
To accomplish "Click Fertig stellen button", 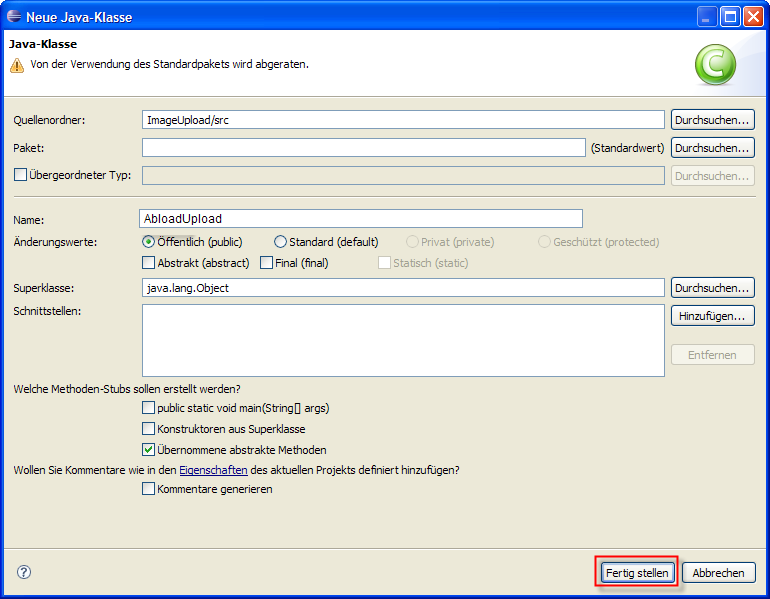I will (x=637, y=573).
